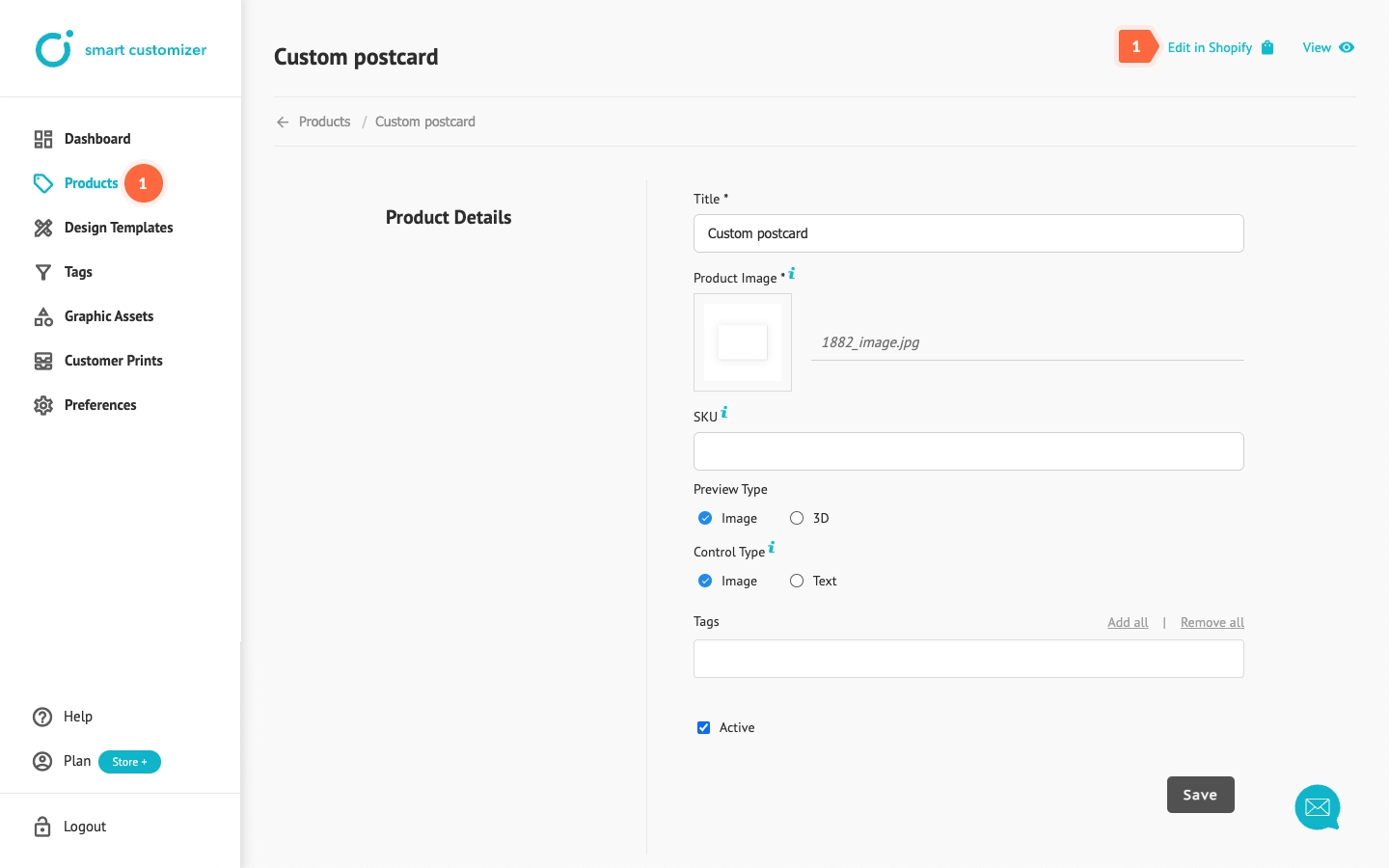Show the SKU info icon
1389x868 pixels.
[x=724, y=412]
